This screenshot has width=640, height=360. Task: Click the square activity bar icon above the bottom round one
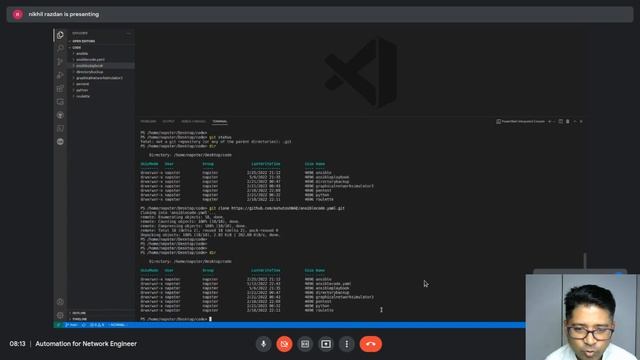click(60, 129)
